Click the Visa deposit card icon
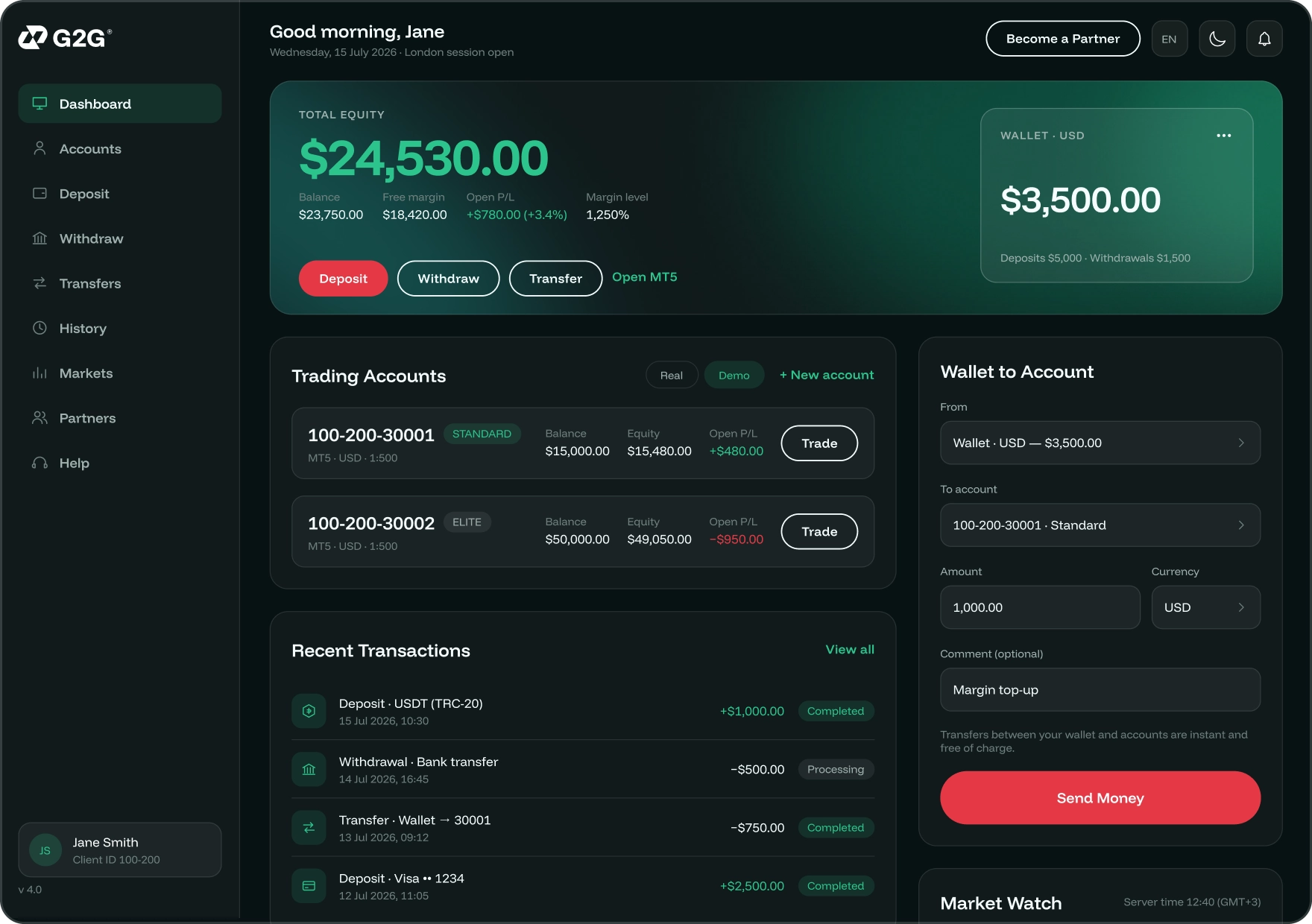Screen dimensions: 1312x924 309,886
